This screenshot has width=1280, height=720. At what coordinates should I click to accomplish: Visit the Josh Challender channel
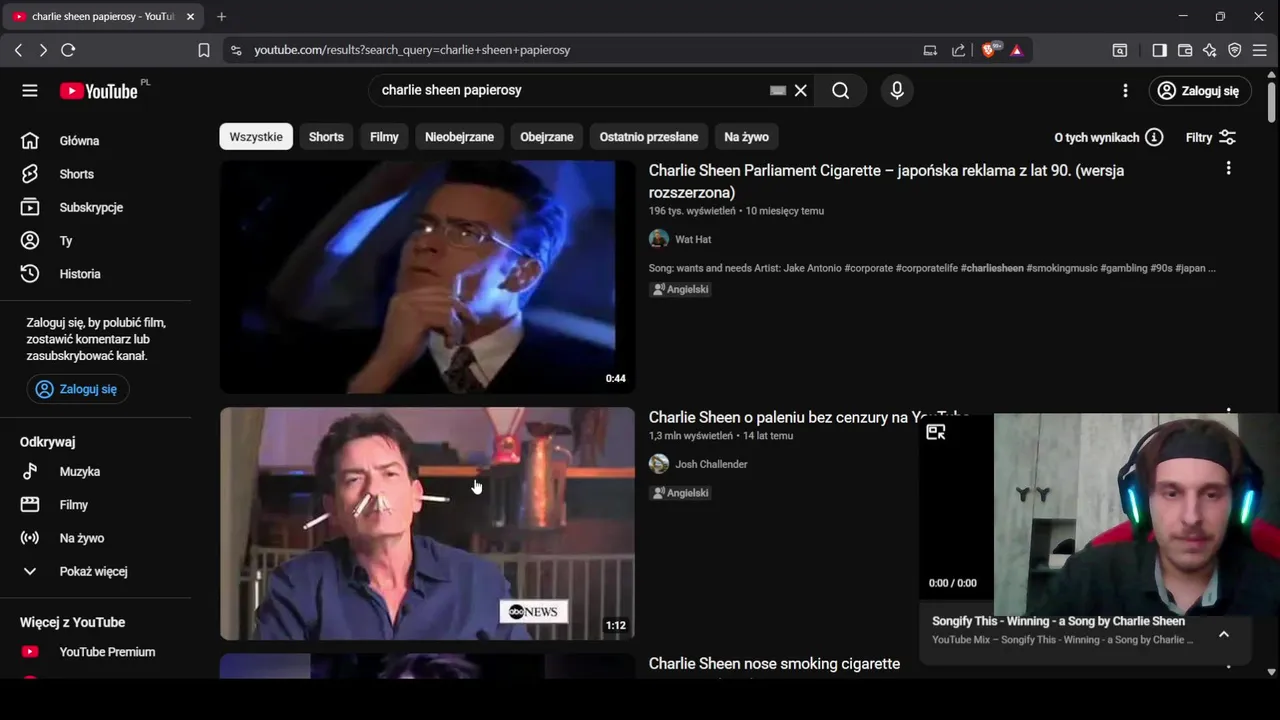[x=711, y=464]
